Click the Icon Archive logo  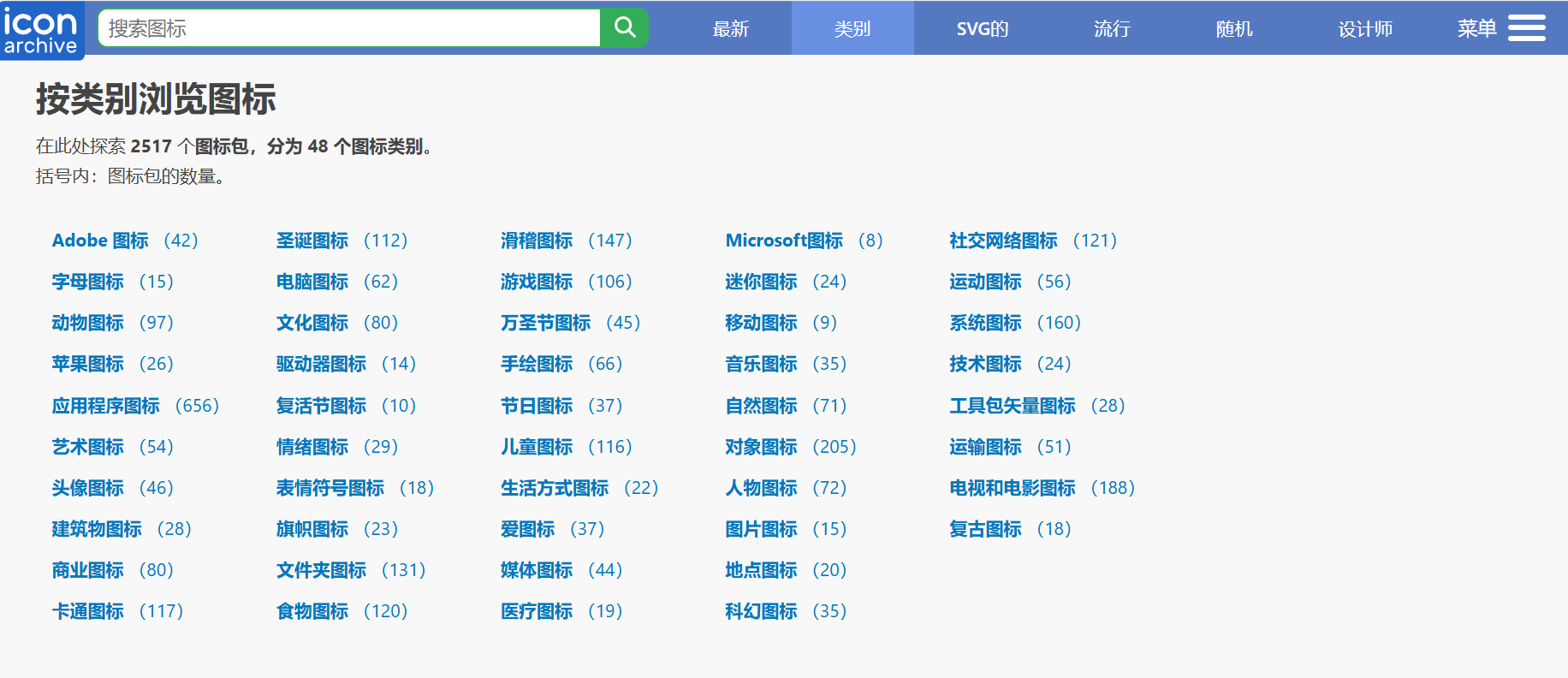pyautogui.click(x=42, y=30)
